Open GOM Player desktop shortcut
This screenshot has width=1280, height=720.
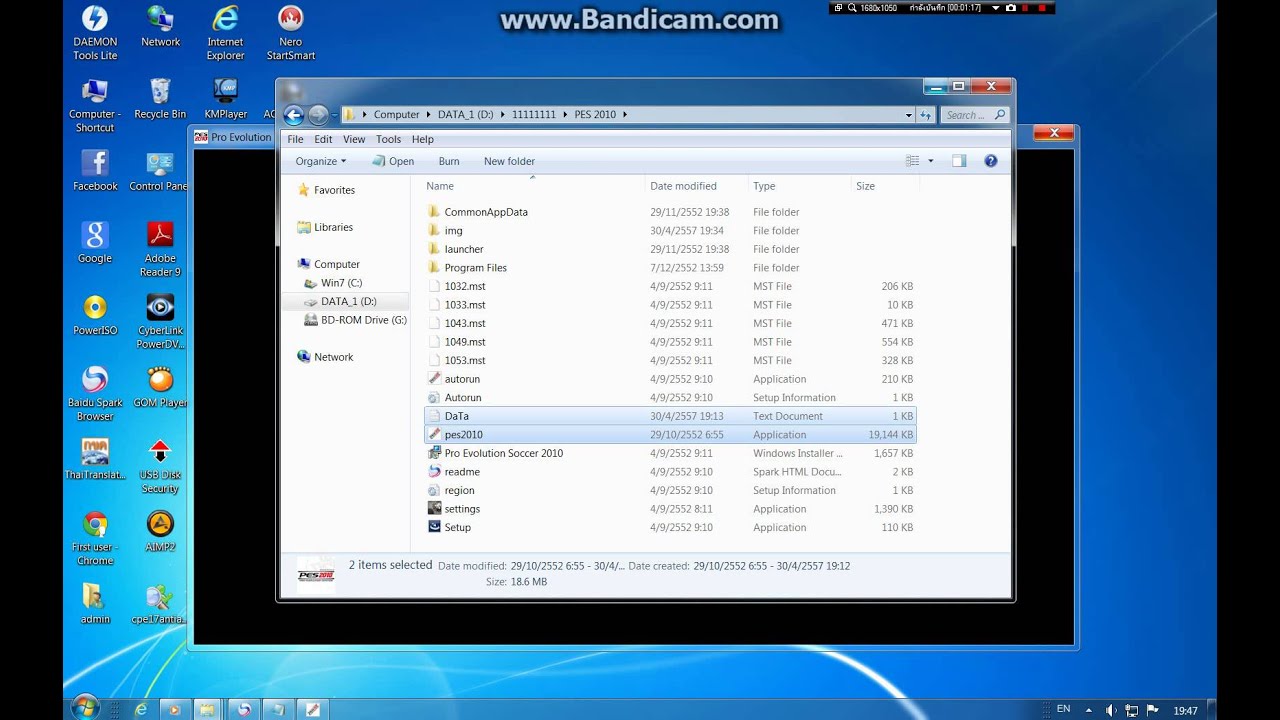click(160, 387)
